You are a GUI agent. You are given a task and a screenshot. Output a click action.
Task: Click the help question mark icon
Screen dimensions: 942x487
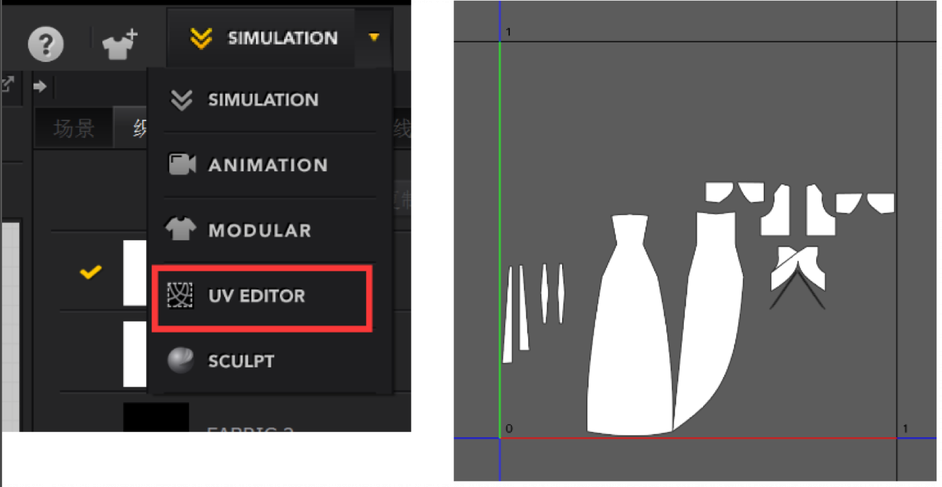point(45,43)
